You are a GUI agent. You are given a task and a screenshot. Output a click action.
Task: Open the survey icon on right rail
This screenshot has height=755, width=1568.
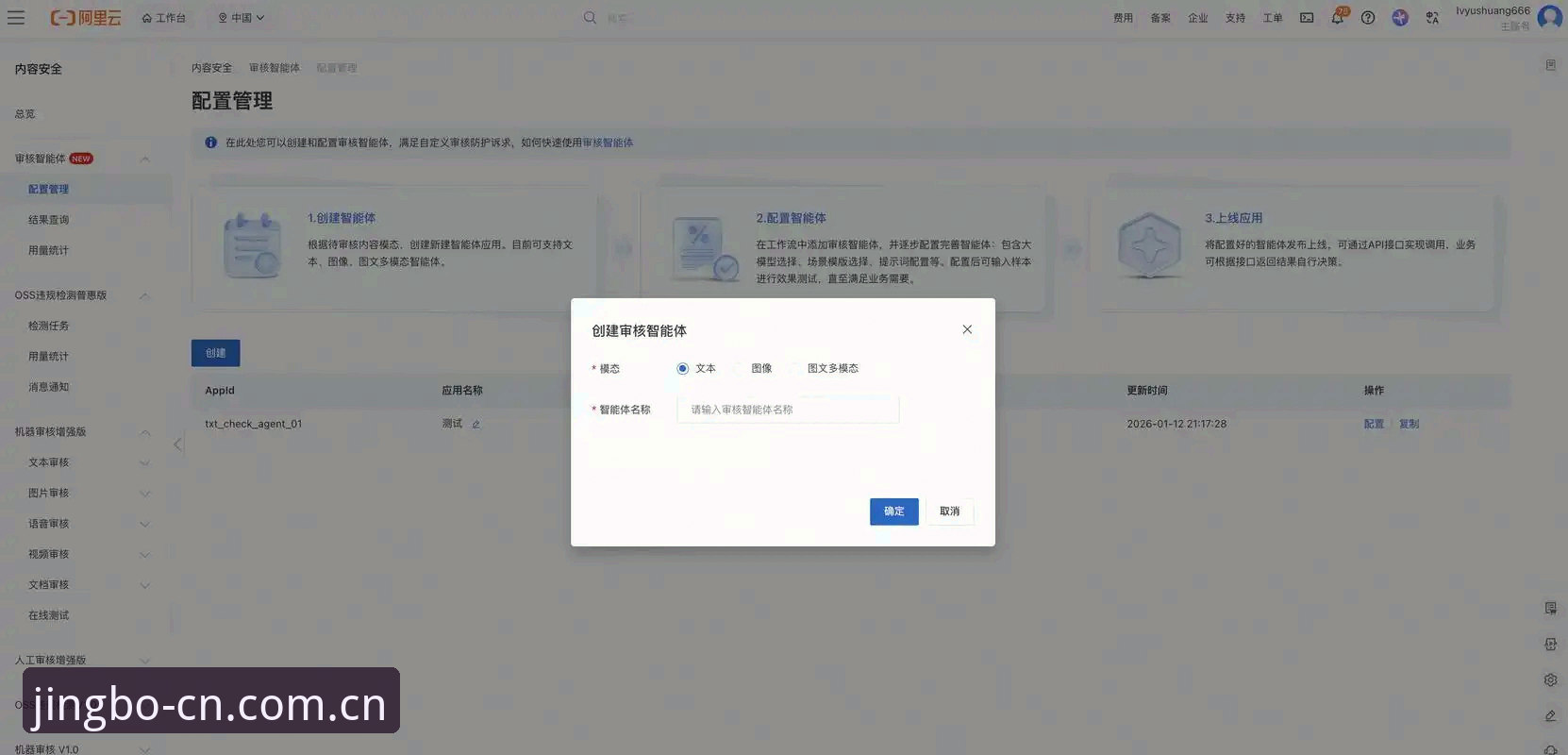(1550, 608)
